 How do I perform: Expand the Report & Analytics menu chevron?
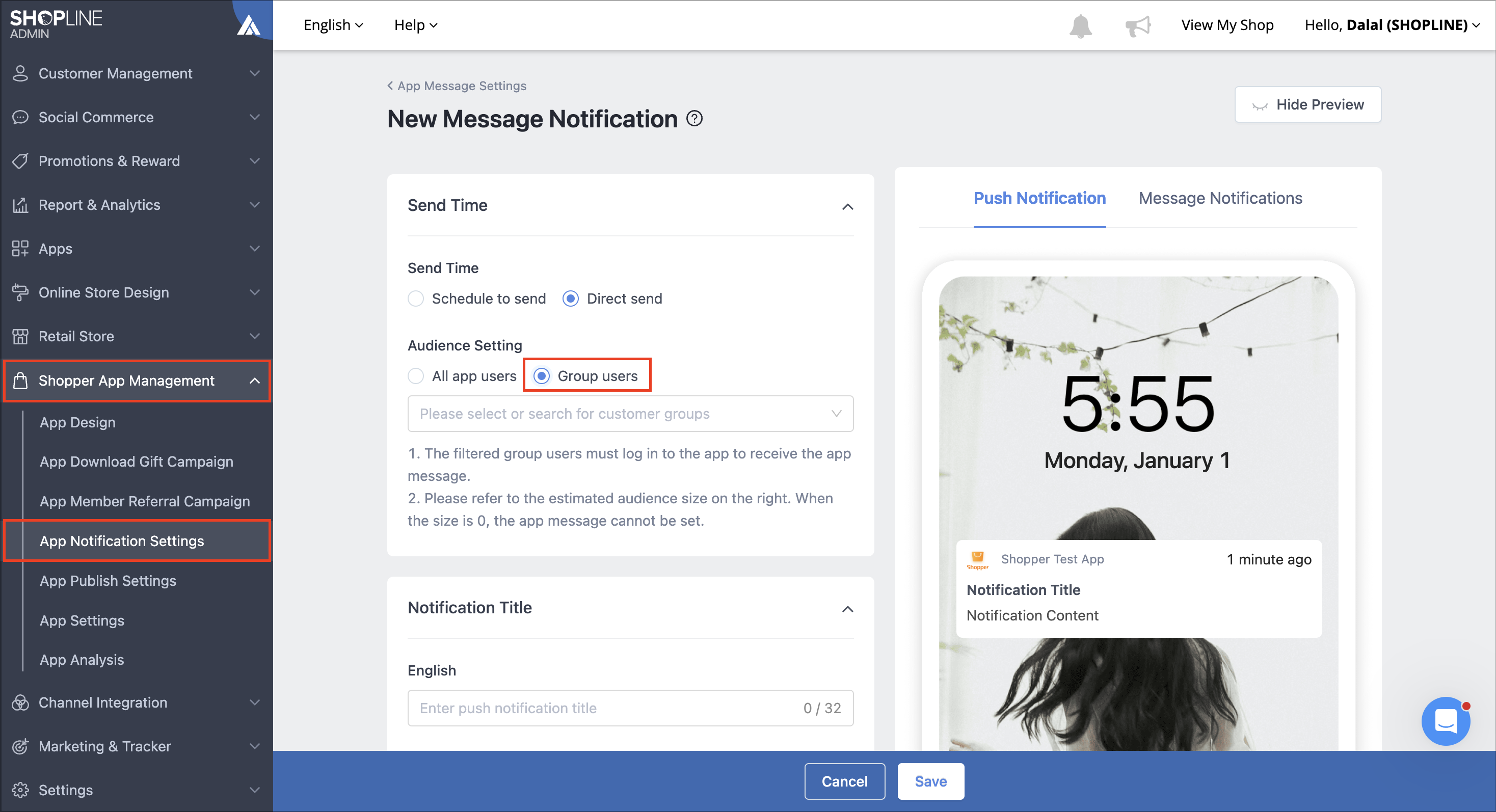point(254,205)
